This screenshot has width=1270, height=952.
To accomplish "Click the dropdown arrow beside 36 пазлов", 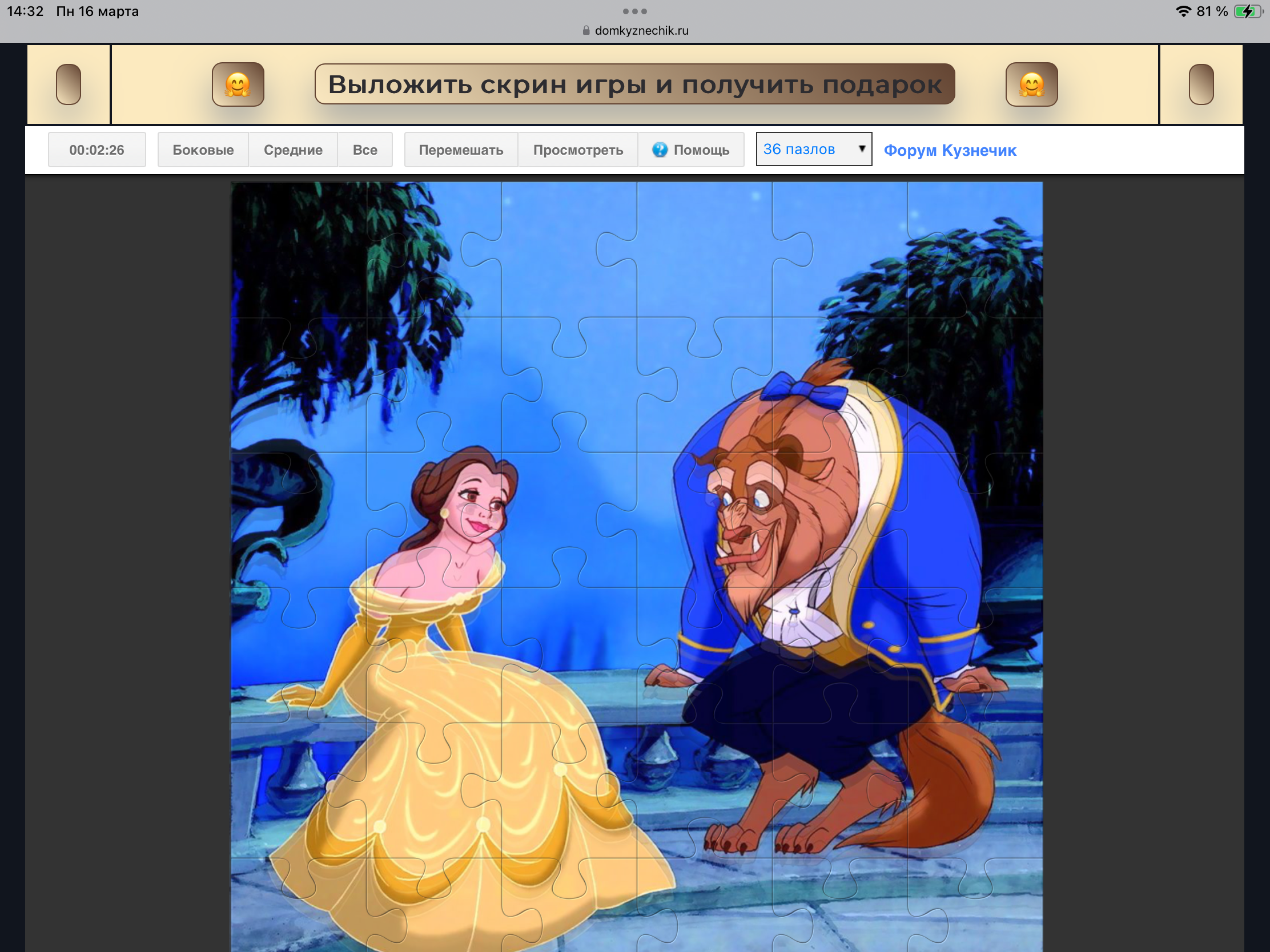I will click(x=861, y=148).
